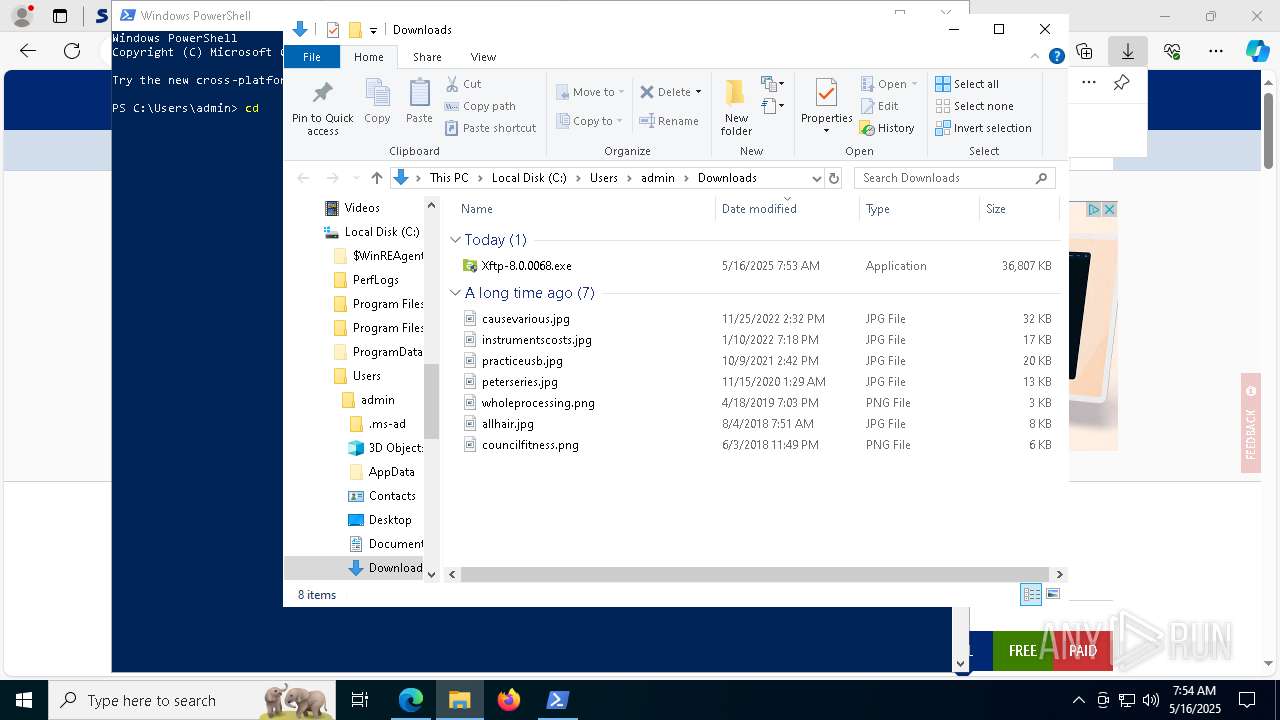Click Rename in Organize group
The height and width of the screenshot is (720, 1280).
(669, 121)
